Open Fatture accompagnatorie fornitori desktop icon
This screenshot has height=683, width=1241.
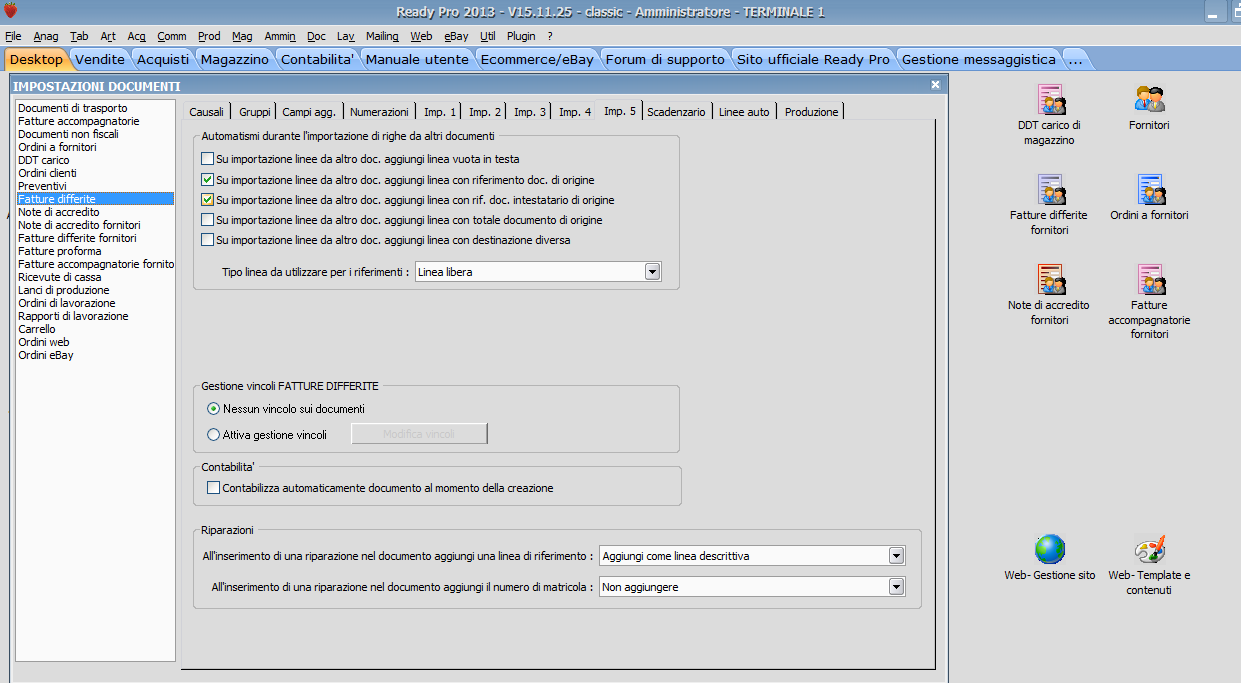pyautogui.click(x=1149, y=280)
